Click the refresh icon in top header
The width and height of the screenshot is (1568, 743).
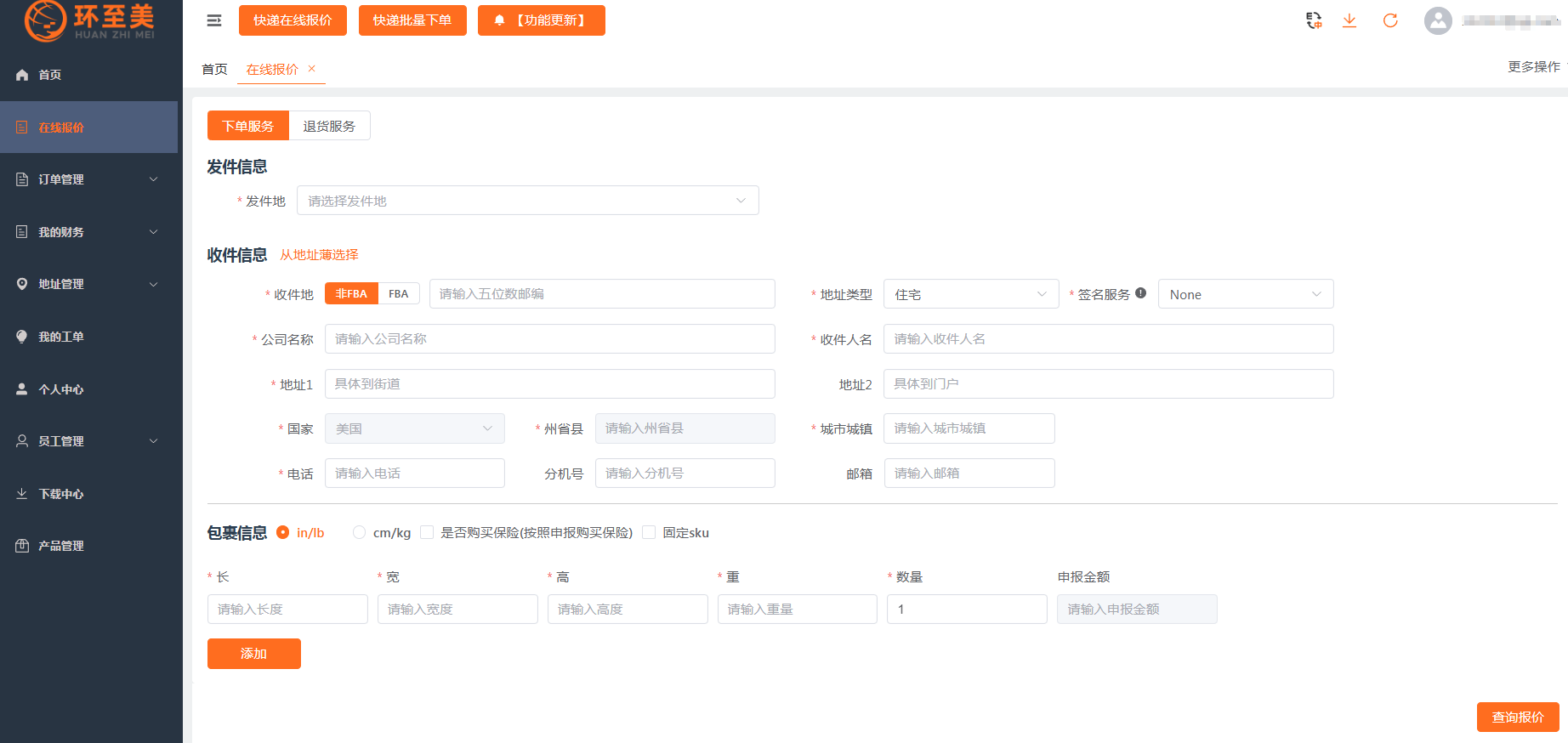coord(1390,20)
